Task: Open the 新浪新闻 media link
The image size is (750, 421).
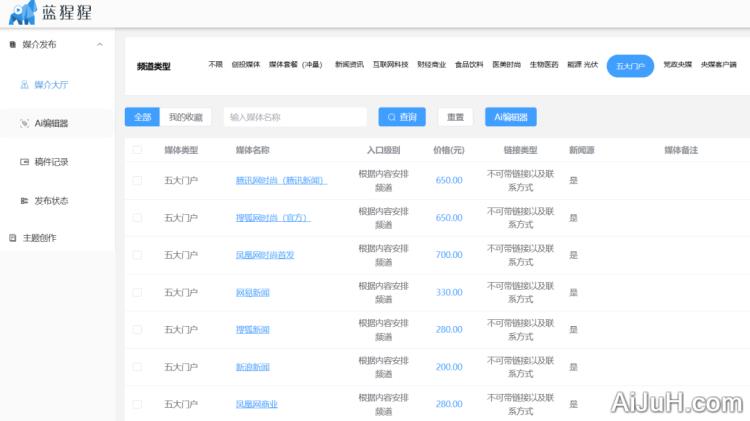Action: point(253,367)
